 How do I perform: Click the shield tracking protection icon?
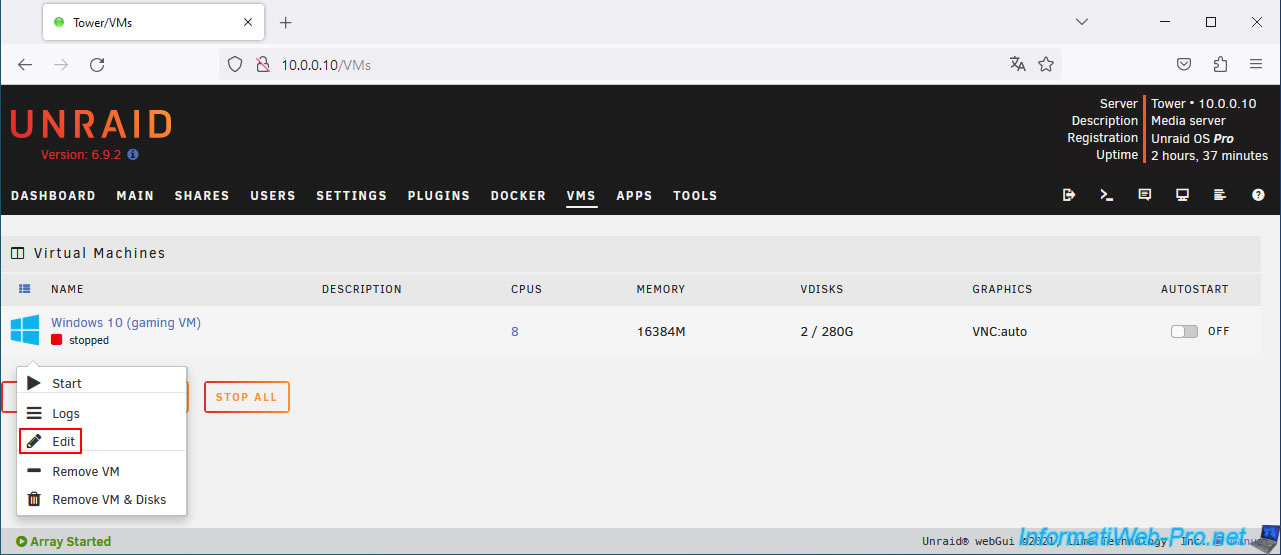click(235, 64)
